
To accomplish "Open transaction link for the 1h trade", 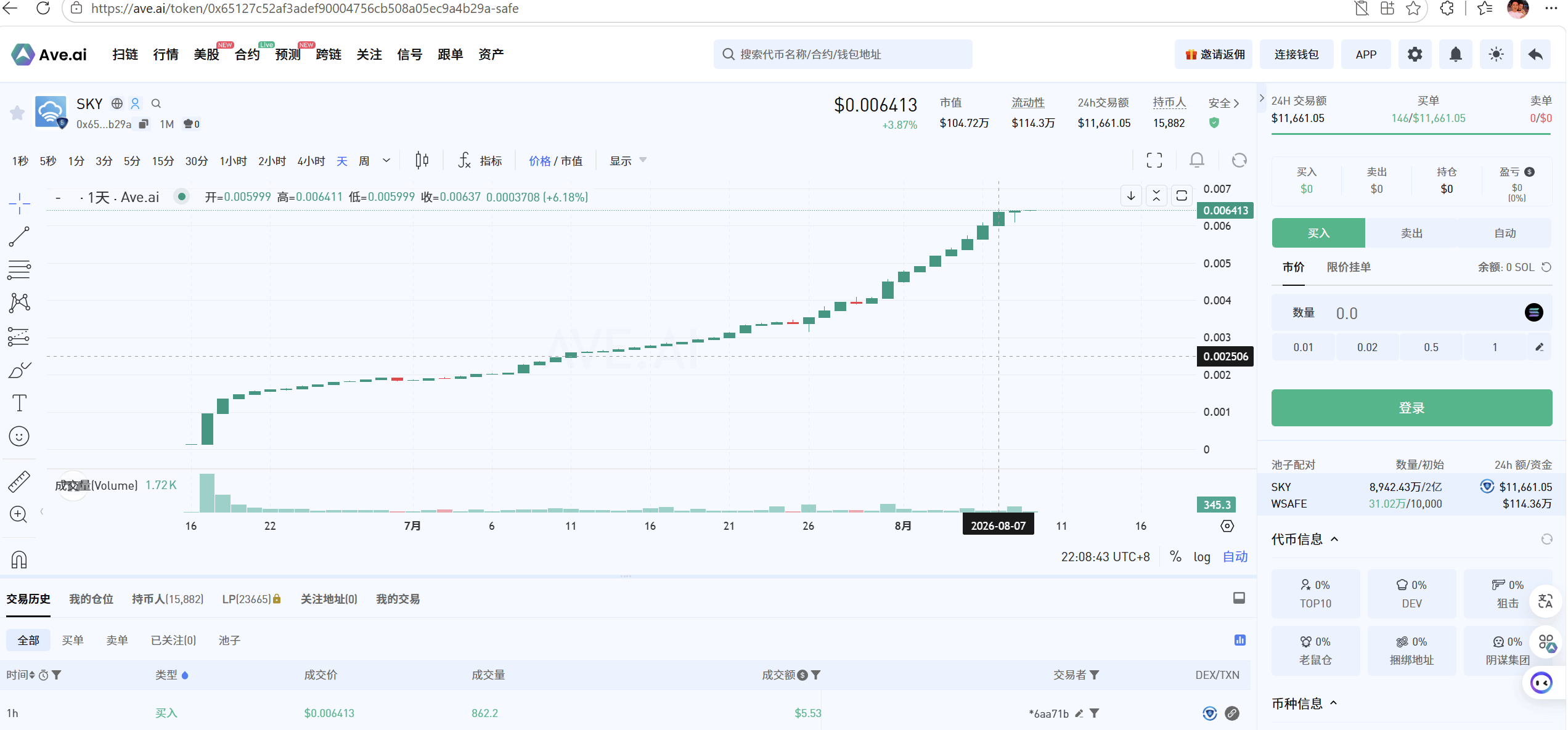I will click(x=1232, y=713).
